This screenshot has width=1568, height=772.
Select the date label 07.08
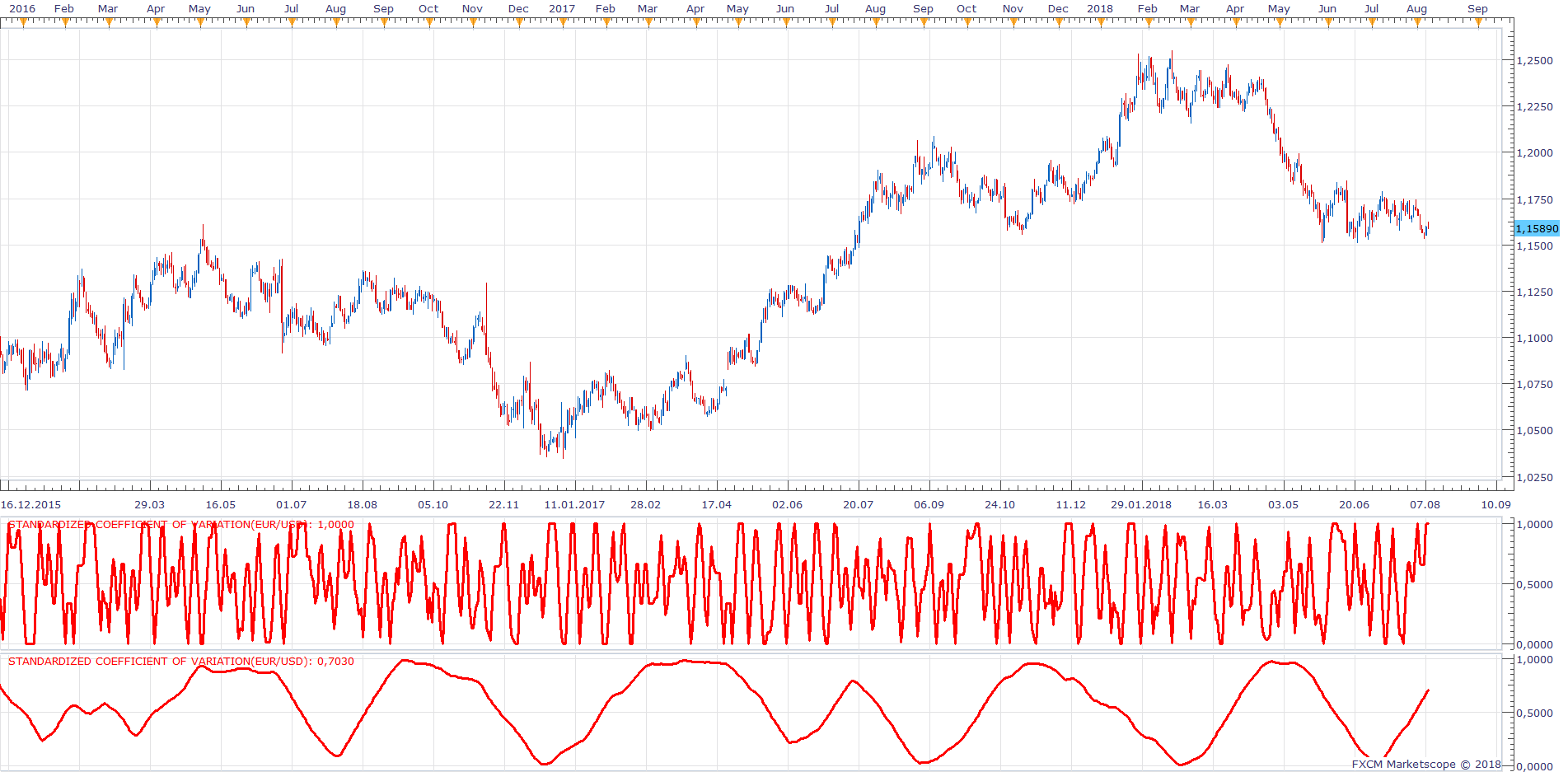pyautogui.click(x=1425, y=504)
